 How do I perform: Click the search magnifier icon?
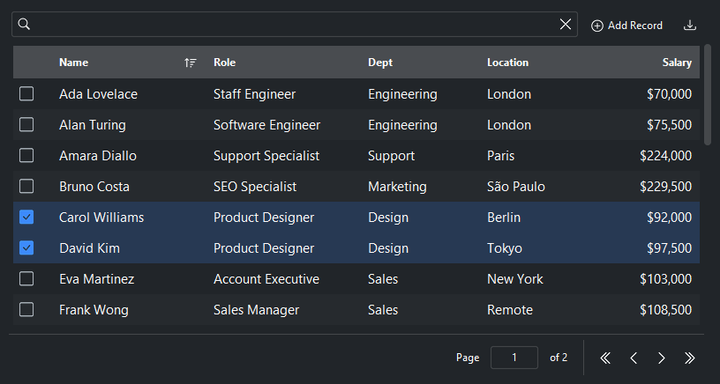pos(24,24)
